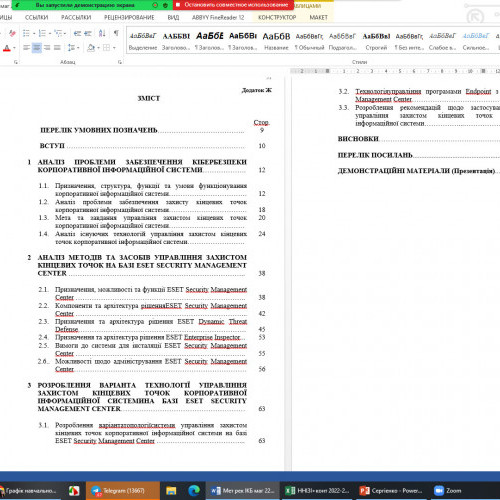
Task: Expand the multilevel list dropdown arrow
Action: coord(65,33)
